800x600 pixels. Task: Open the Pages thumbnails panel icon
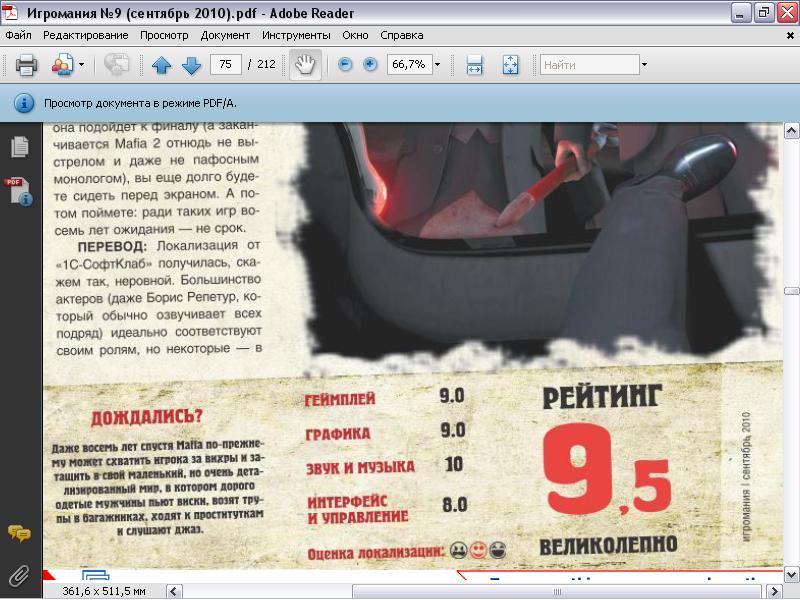(x=20, y=147)
